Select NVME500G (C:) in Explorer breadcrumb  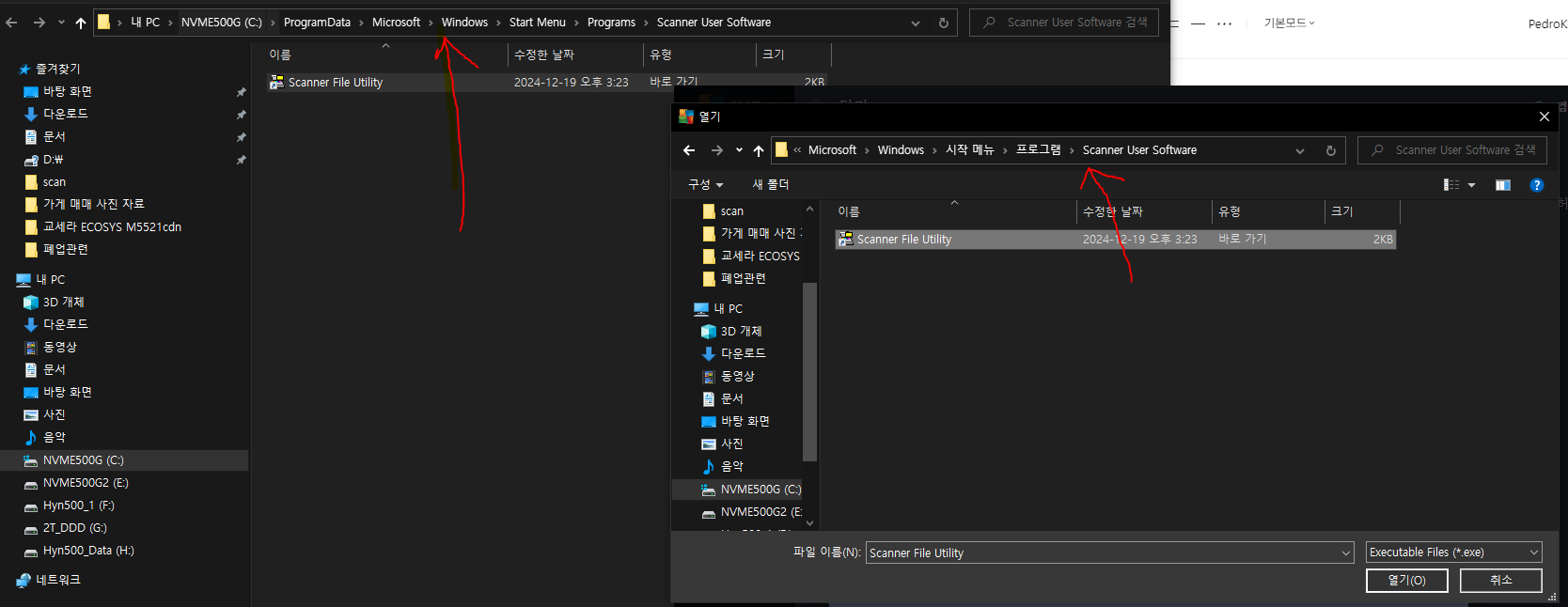(x=222, y=23)
